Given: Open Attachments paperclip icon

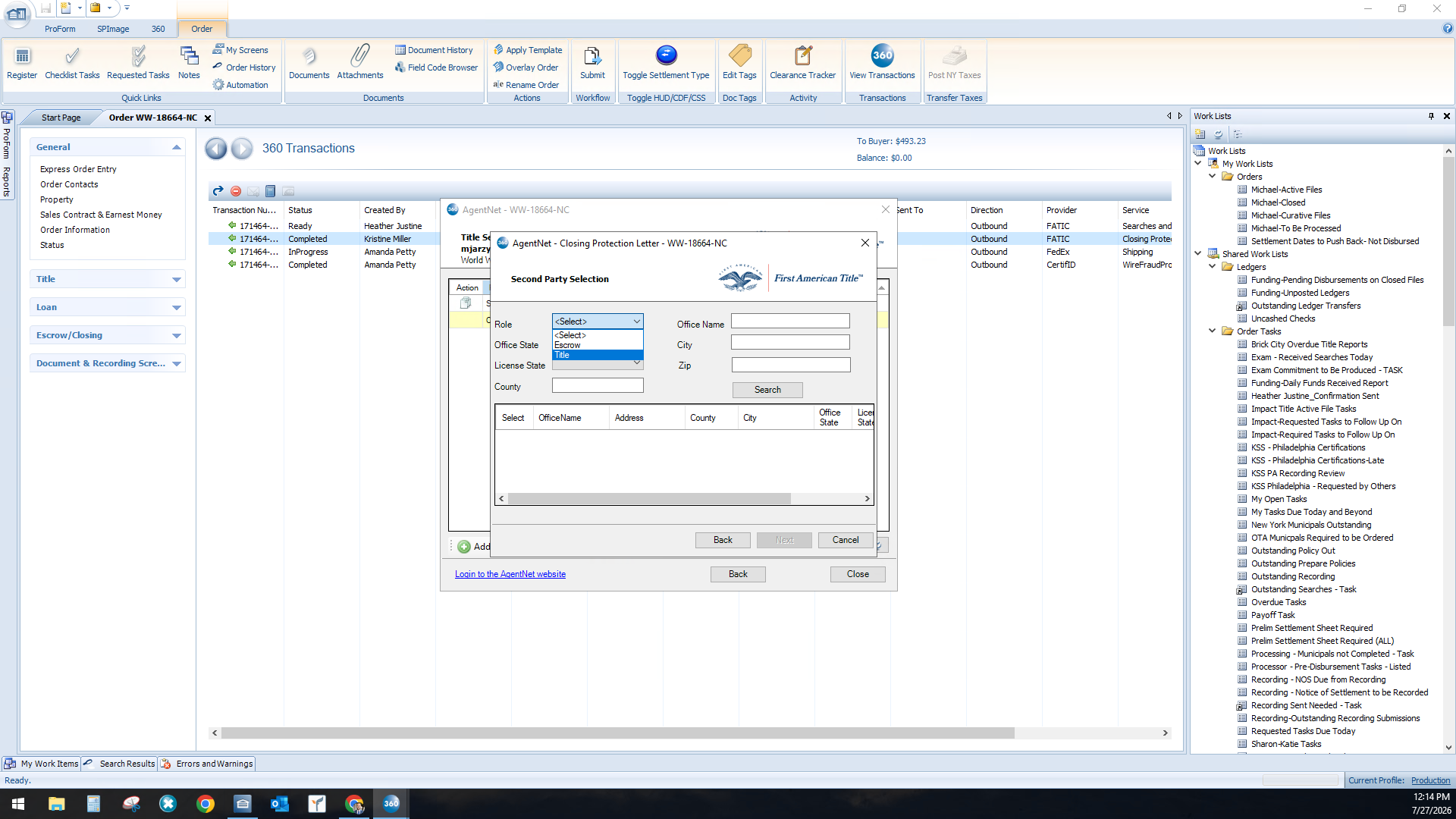Looking at the screenshot, I should point(360,62).
